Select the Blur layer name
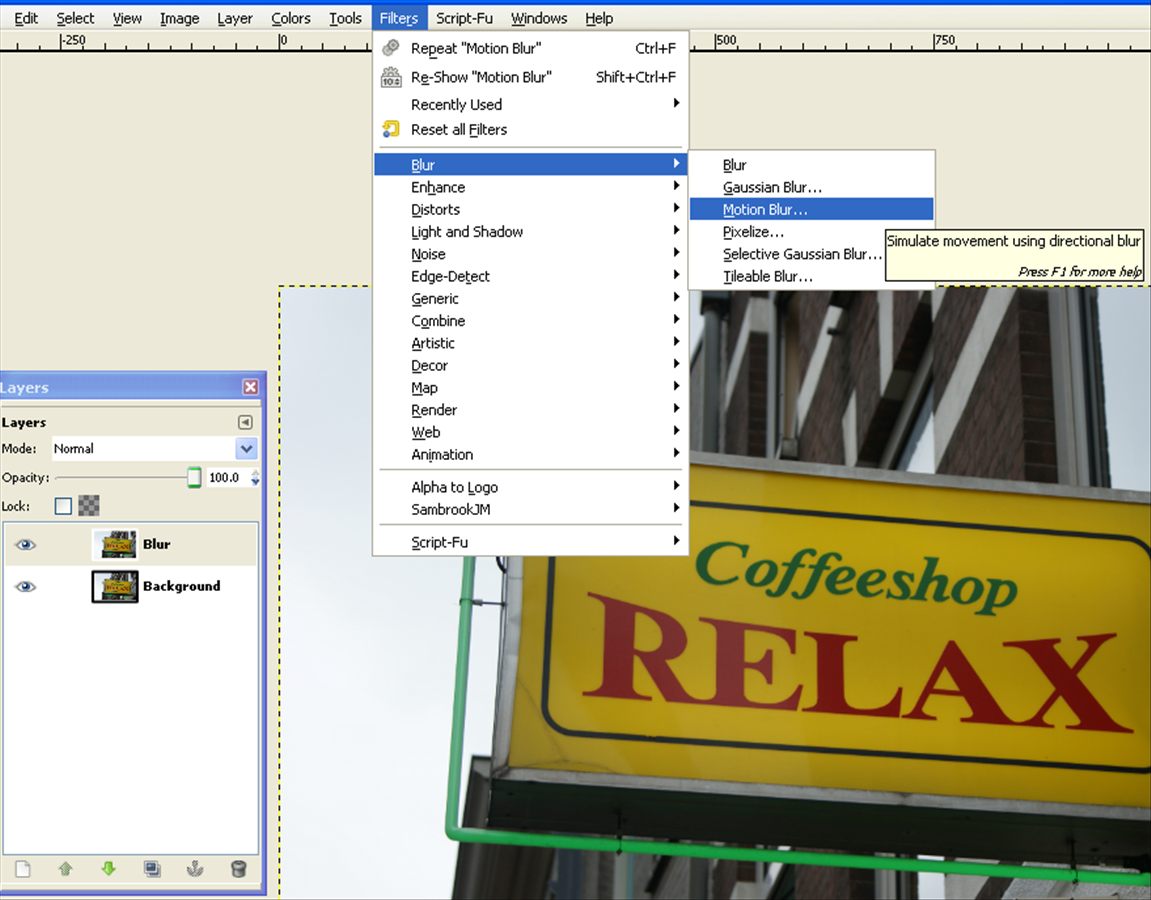This screenshot has width=1151, height=900. coord(156,544)
